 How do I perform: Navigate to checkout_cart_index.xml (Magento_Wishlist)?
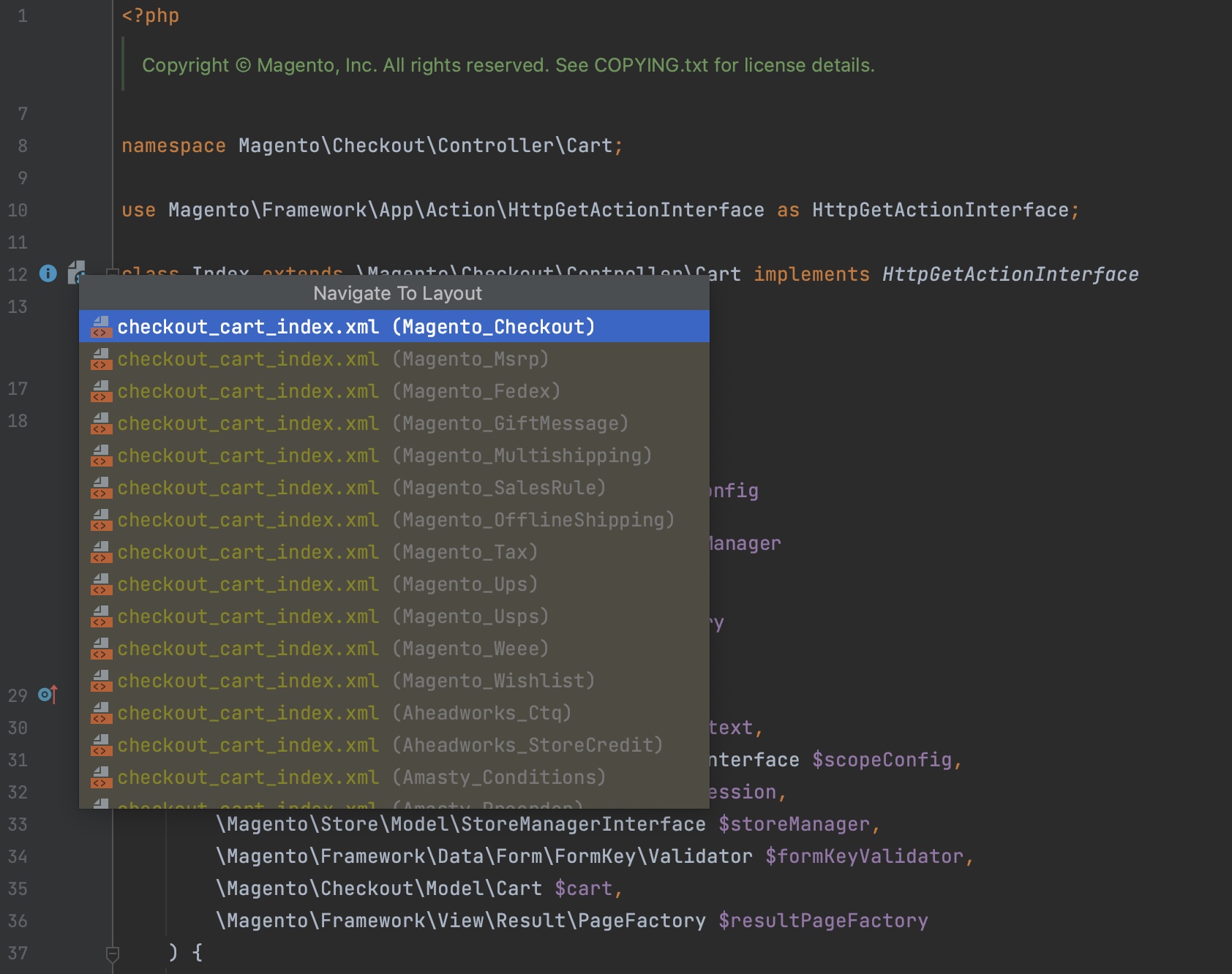pyautogui.click(x=394, y=680)
